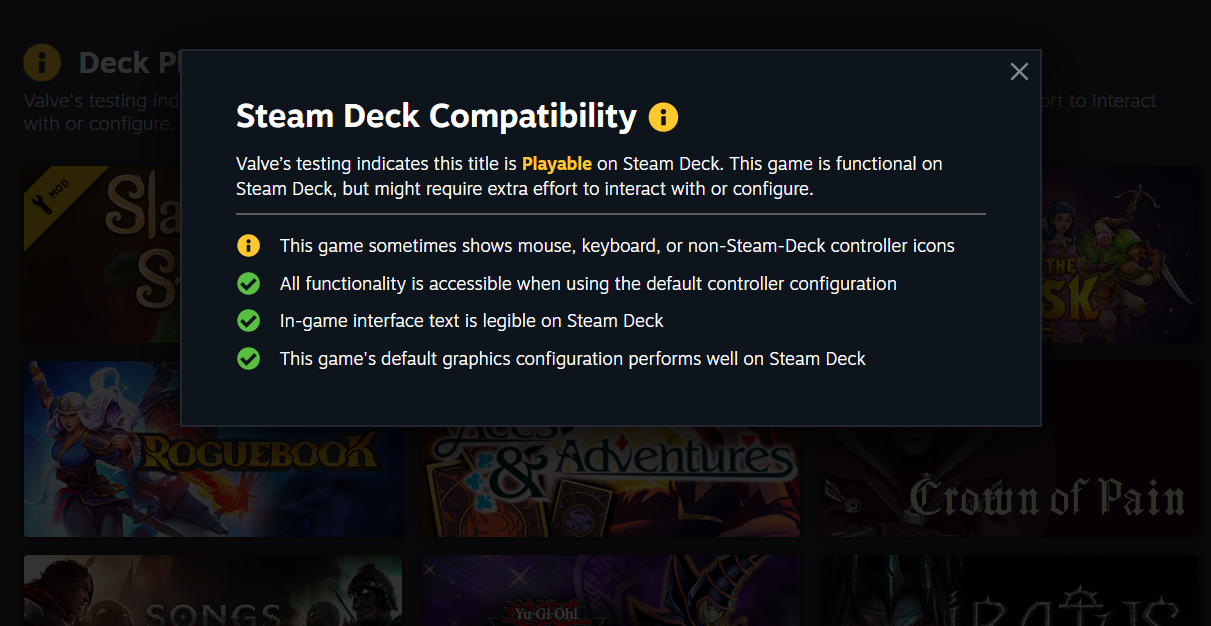Click the Steam Deck Compatibility heading
This screenshot has height=626, width=1211.
pyautogui.click(x=436, y=117)
